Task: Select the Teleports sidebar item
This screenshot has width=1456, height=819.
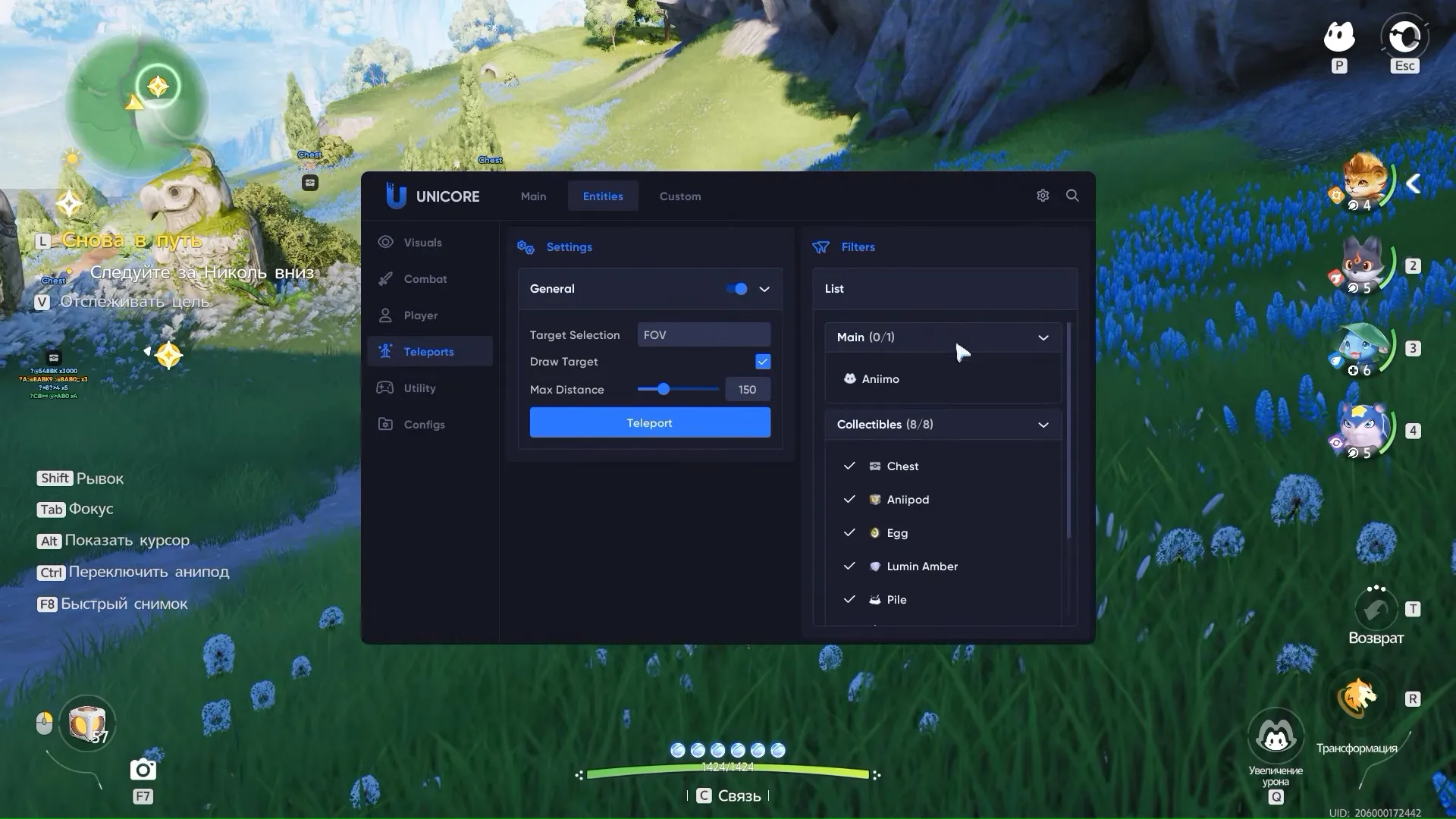Action: coord(429,352)
